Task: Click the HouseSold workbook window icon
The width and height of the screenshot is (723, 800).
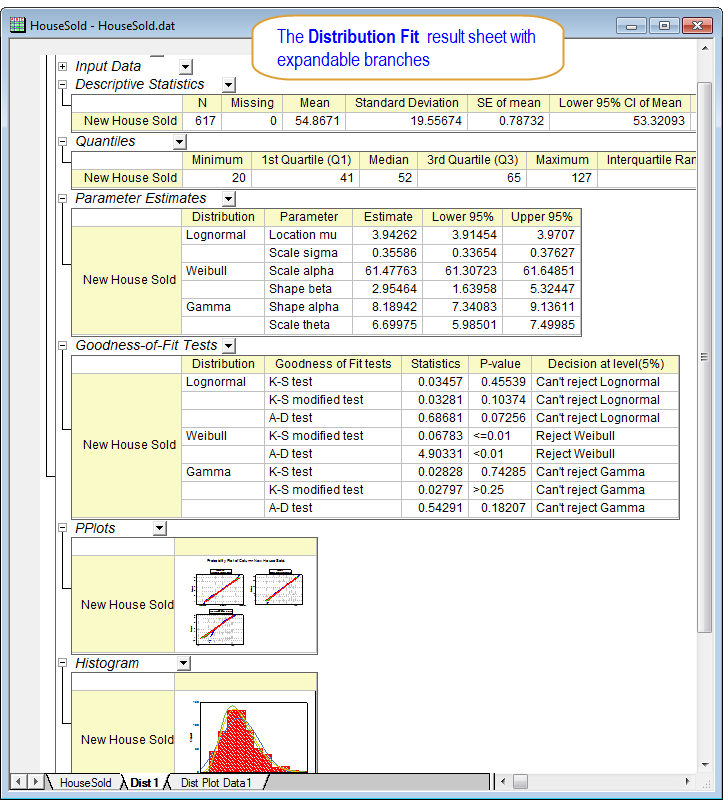Action: coord(17,24)
